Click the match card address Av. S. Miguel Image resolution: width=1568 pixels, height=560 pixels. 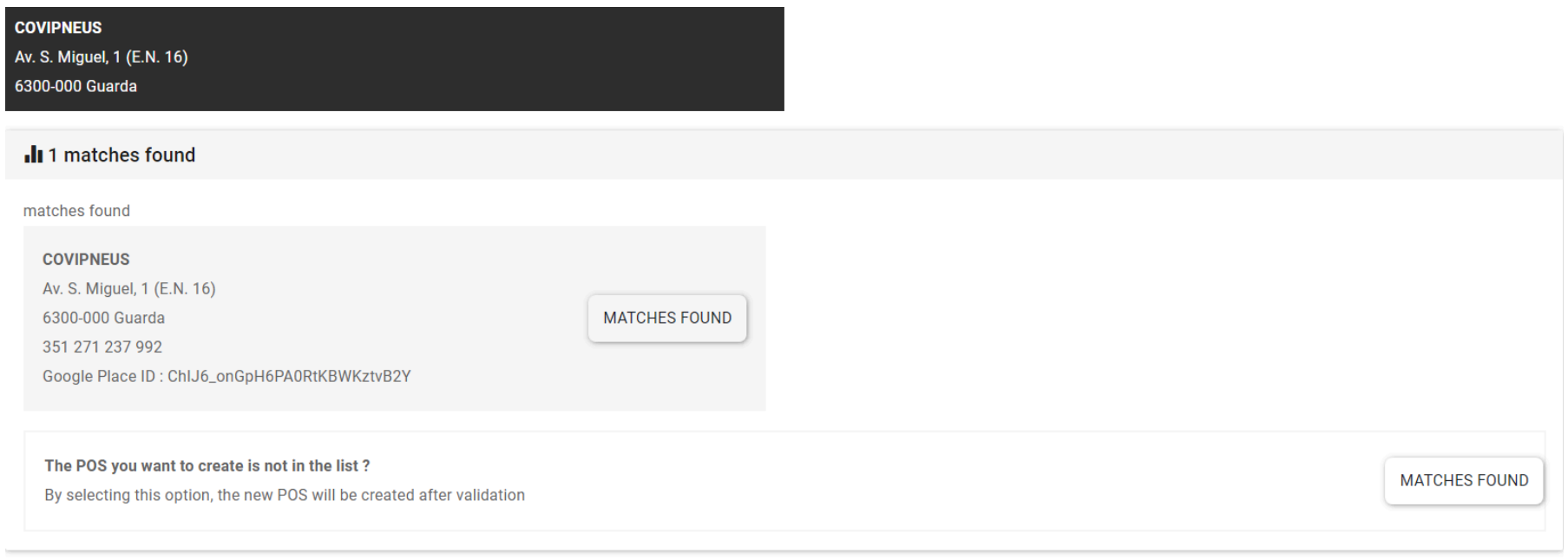pos(129,289)
